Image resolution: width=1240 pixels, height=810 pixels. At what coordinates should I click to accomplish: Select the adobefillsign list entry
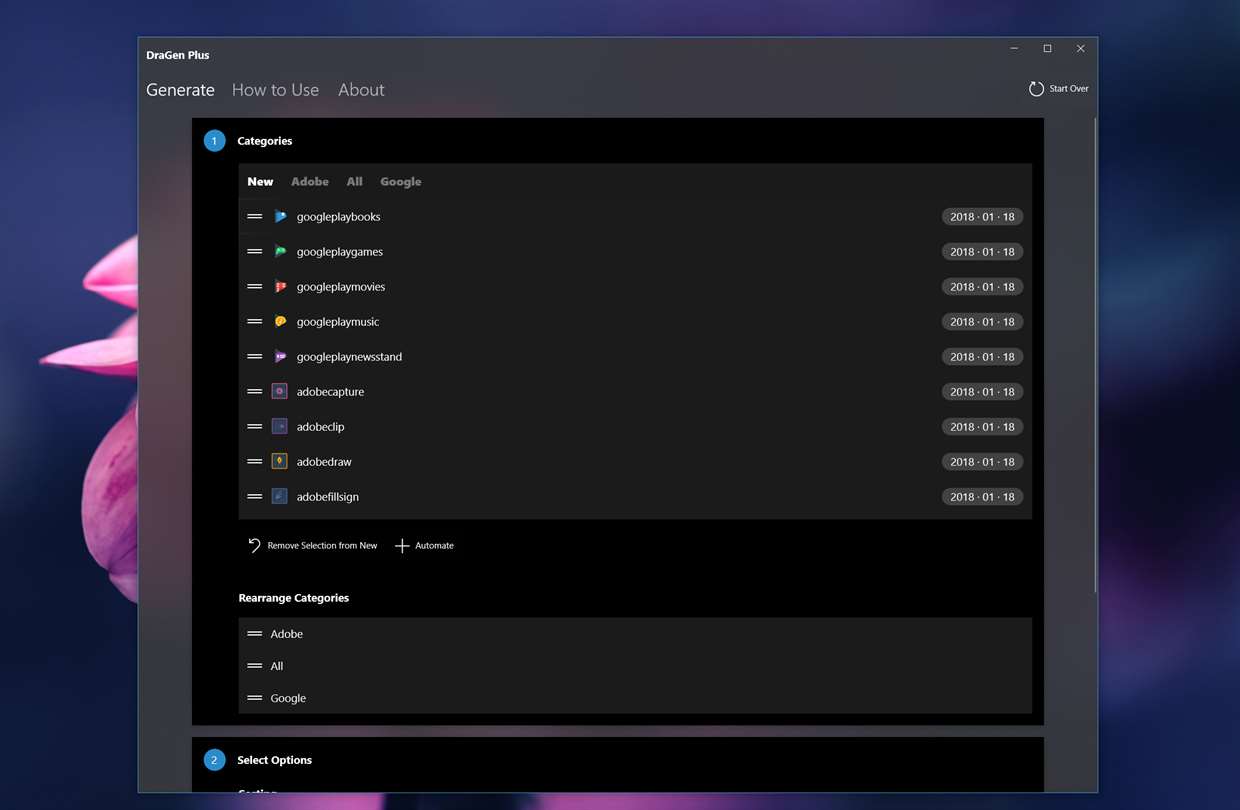point(635,497)
